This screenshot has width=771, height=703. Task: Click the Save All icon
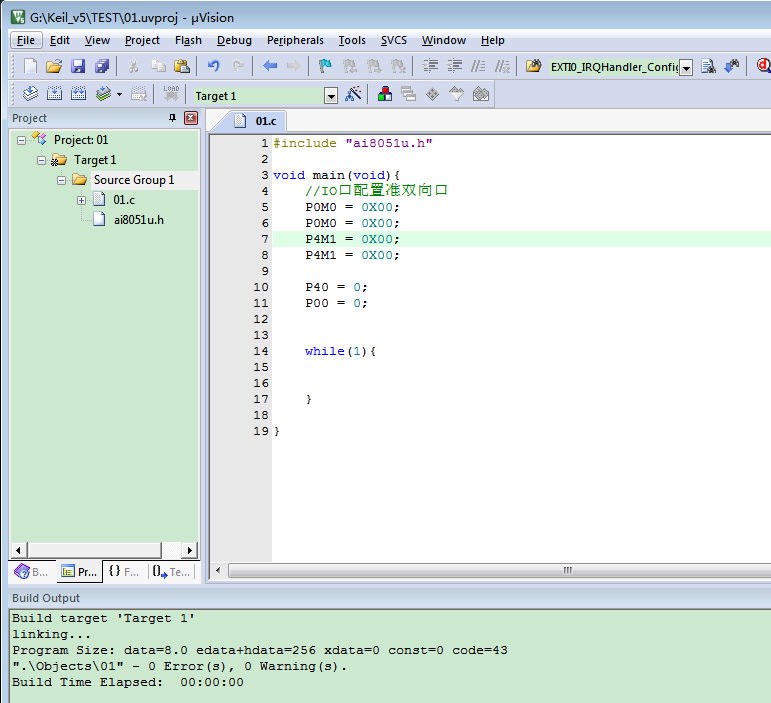102,66
